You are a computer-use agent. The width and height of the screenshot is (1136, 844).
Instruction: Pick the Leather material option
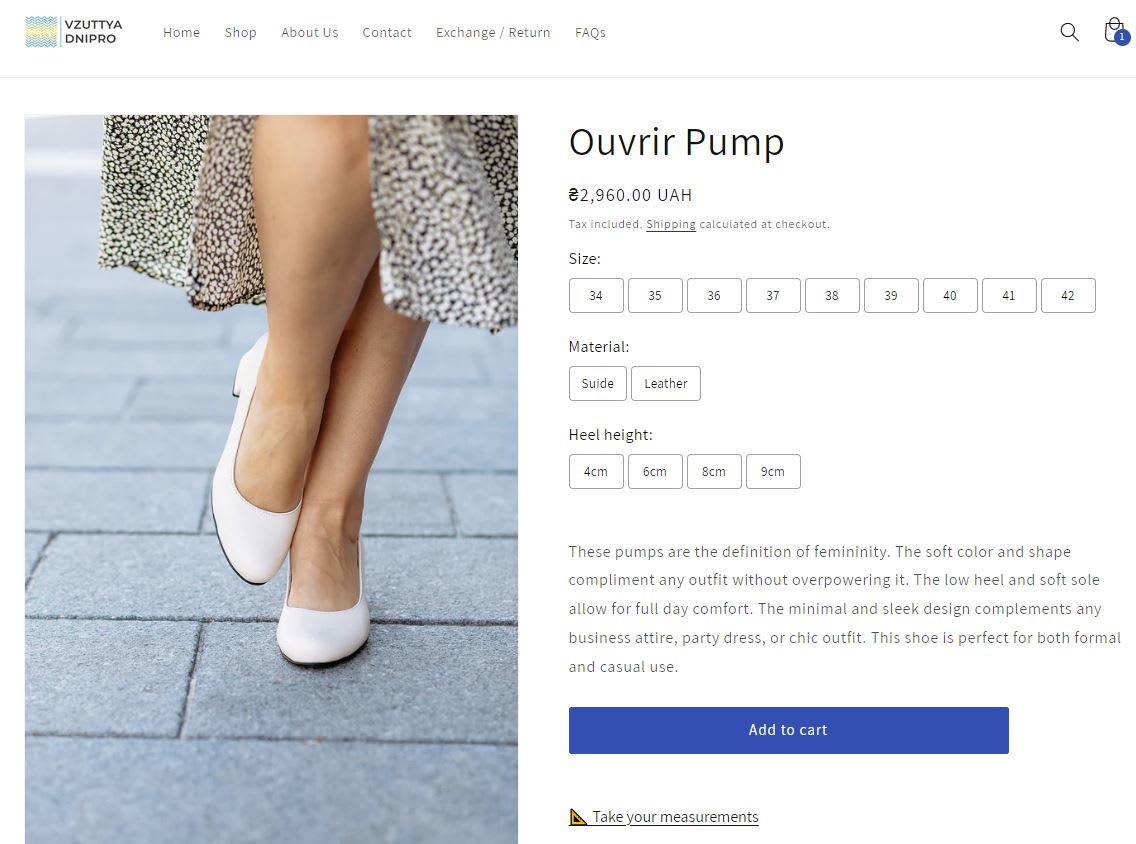coord(666,383)
